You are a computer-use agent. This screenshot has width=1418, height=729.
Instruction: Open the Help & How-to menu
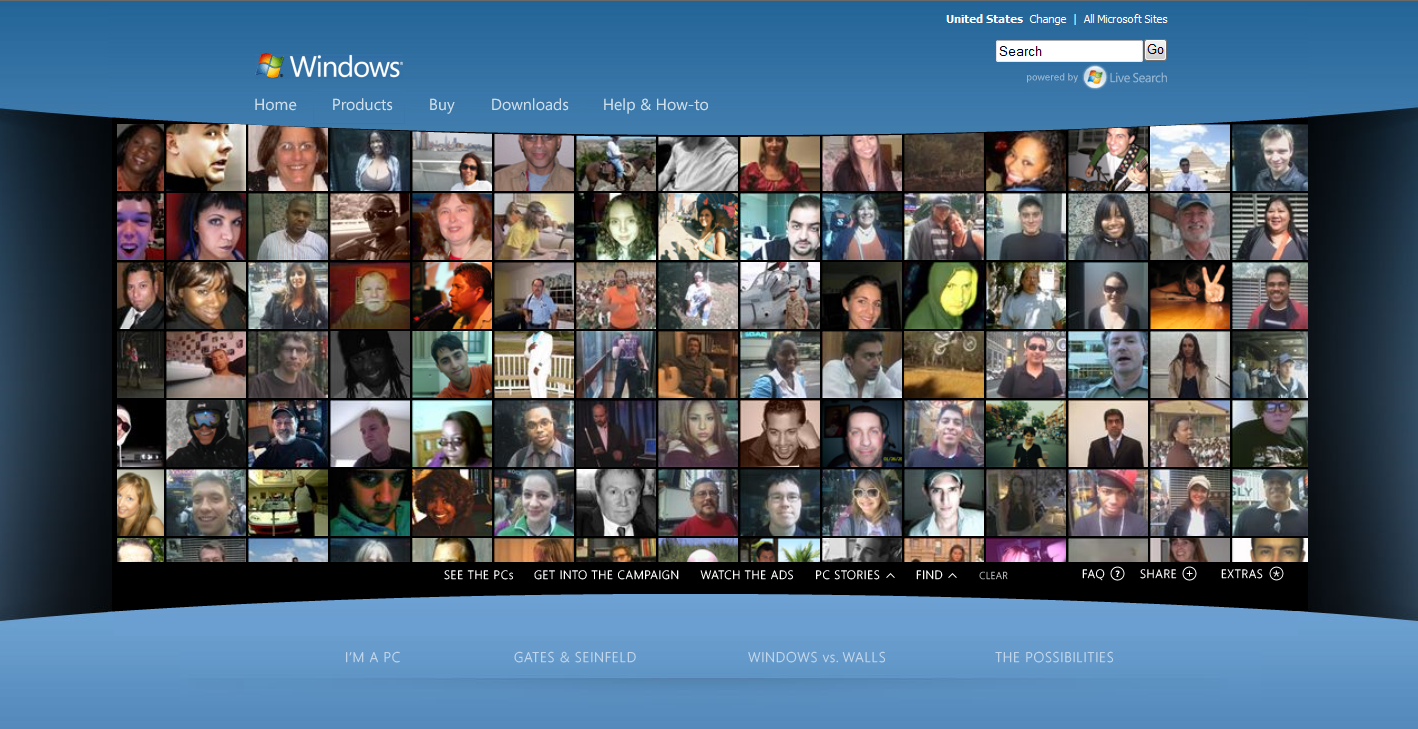(655, 104)
